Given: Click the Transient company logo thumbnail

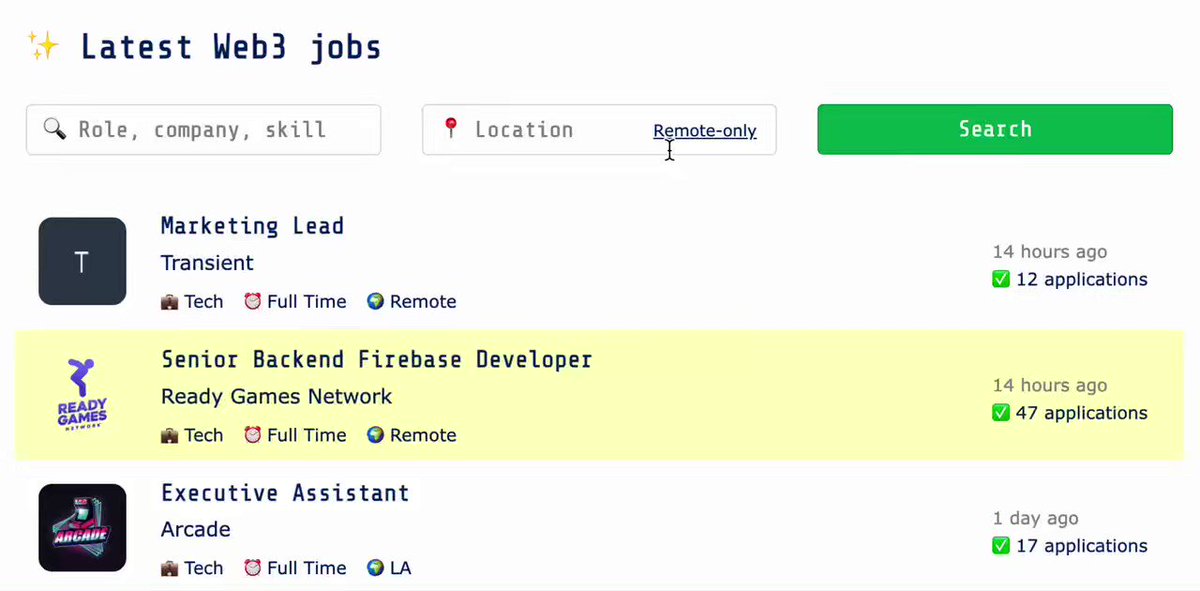Looking at the screenshot, I should [x=82, y=261].
